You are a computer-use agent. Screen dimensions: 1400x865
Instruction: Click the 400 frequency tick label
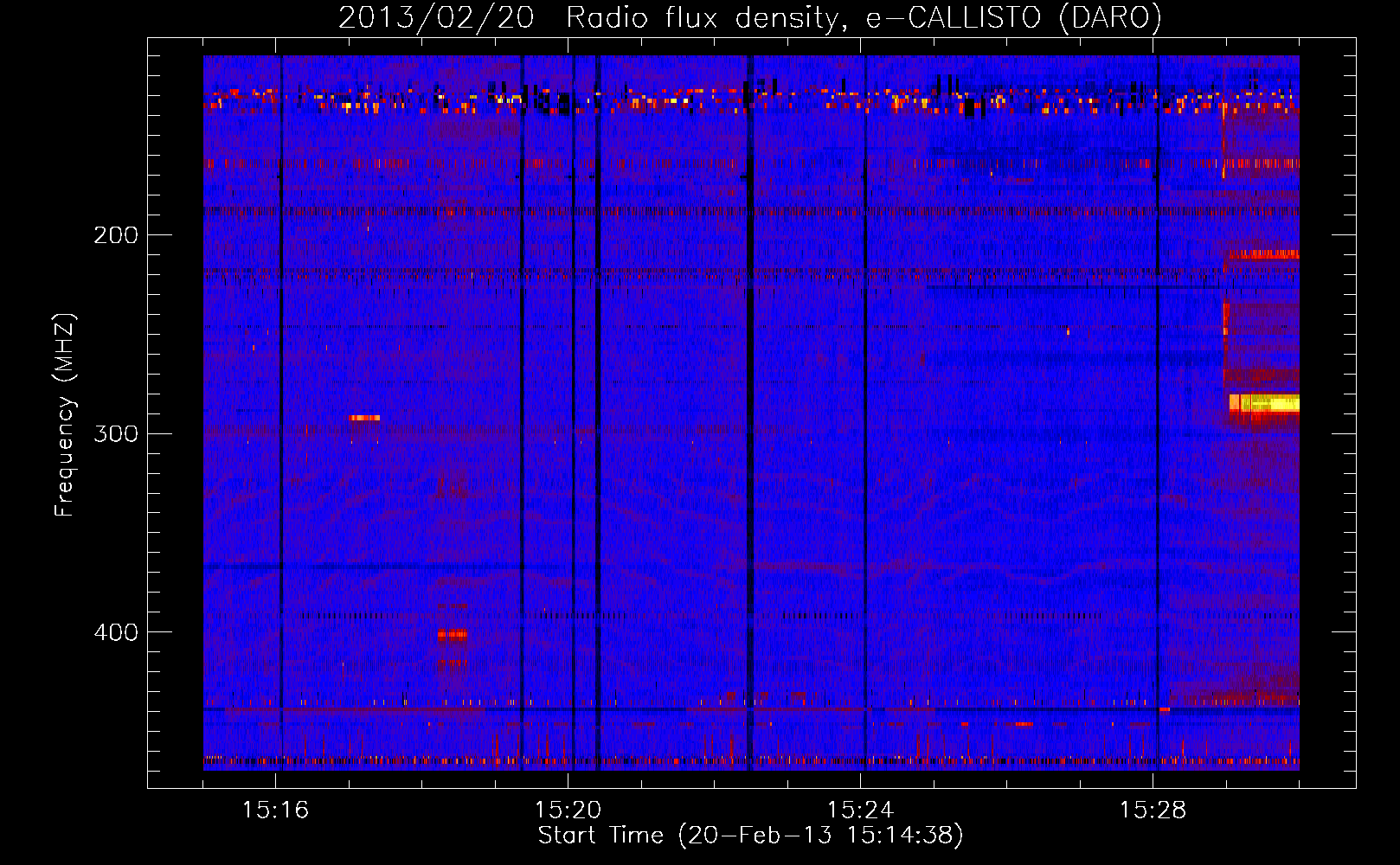coord(116,632)
